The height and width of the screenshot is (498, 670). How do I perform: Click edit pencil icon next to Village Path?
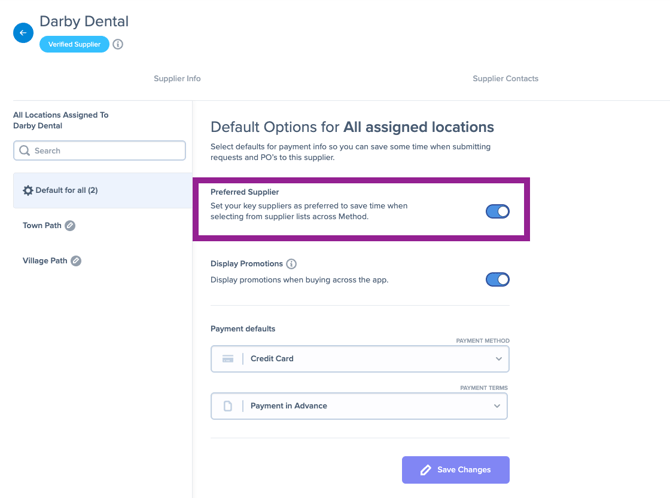click(76, 261)
